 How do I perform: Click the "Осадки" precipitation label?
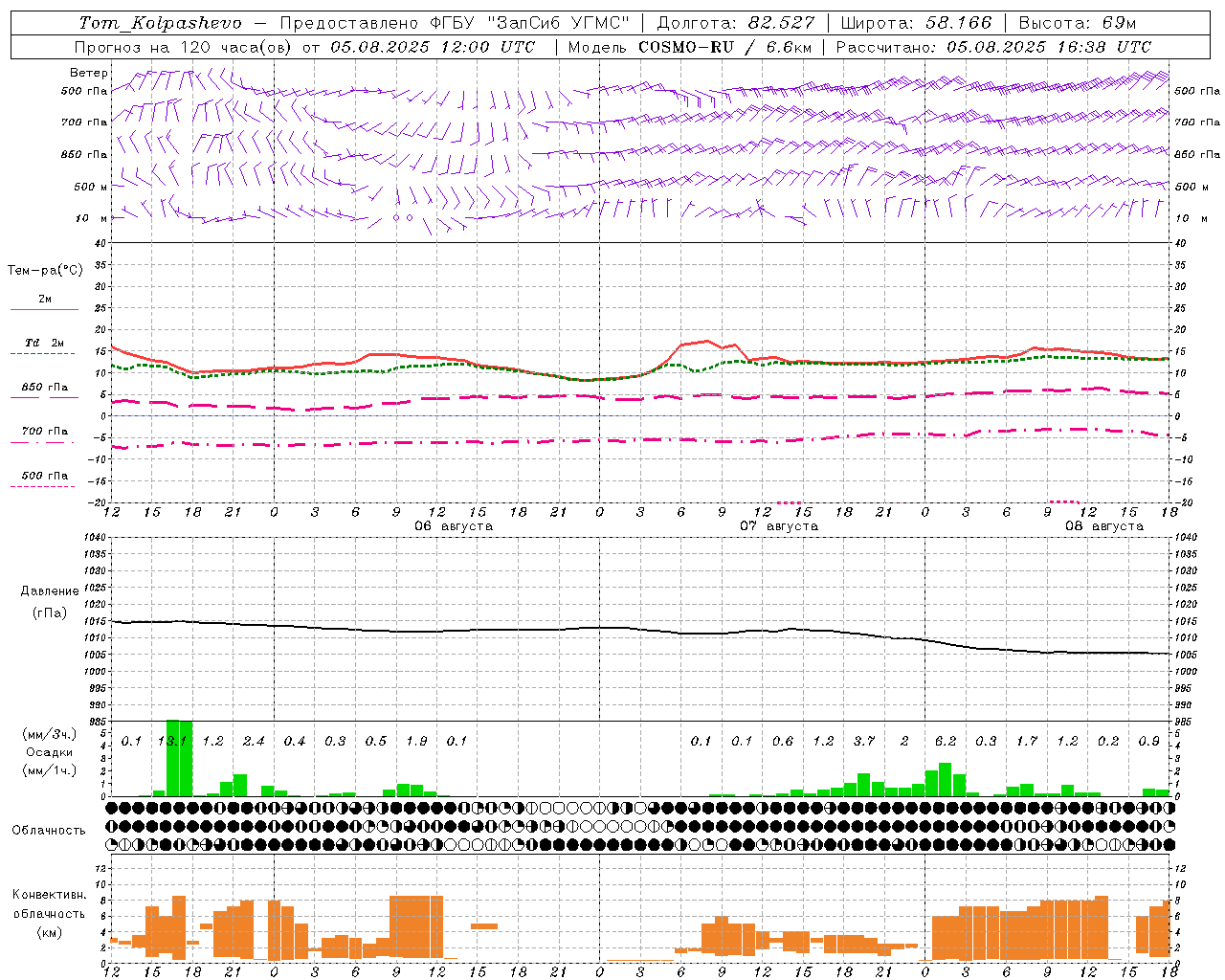(x=50, y=752)
